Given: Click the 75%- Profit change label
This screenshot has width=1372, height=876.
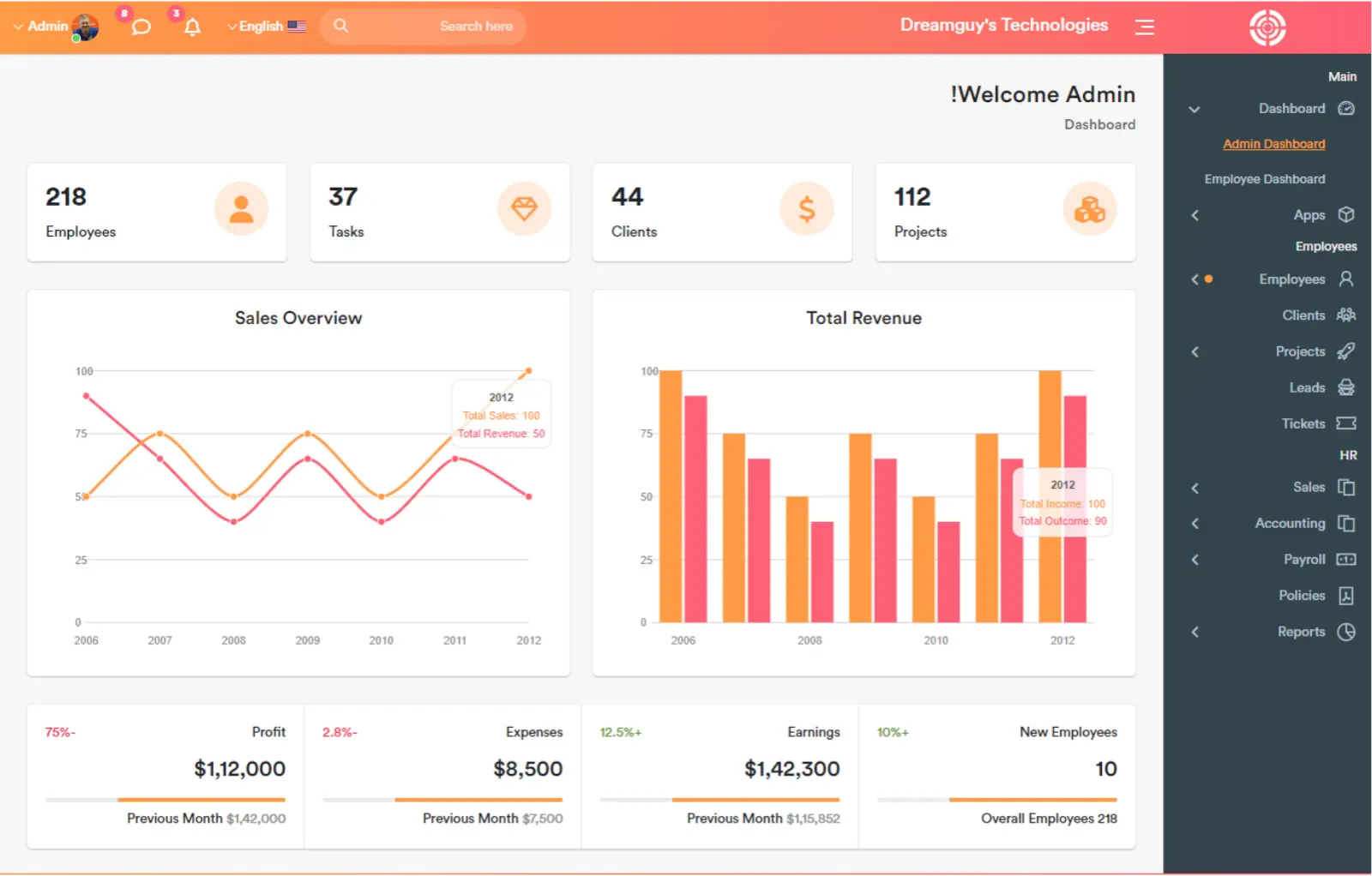Looking at the screenshot, I should [x=60, y=732].
